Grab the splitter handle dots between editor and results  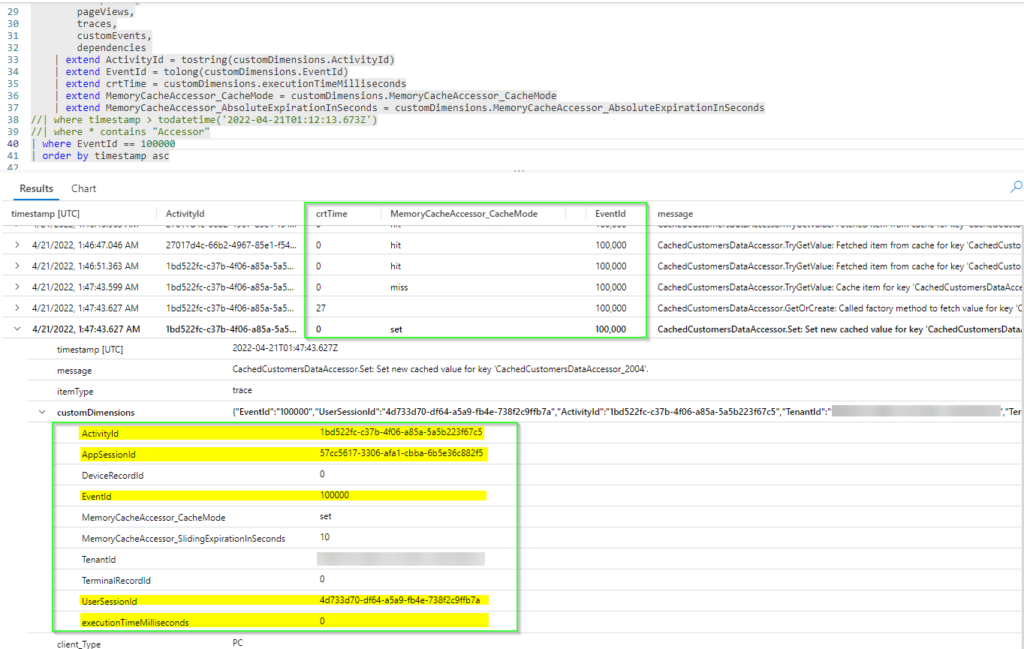pos(519,171)
